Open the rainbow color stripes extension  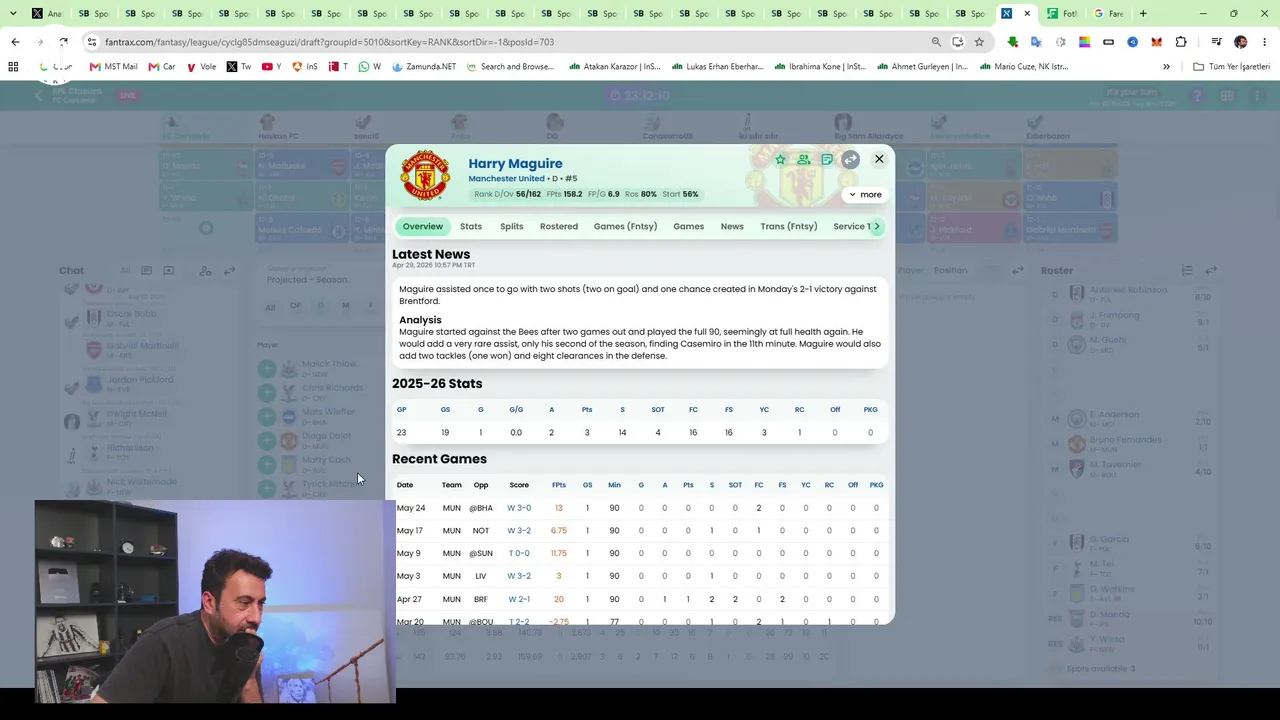pos(1084,42)
